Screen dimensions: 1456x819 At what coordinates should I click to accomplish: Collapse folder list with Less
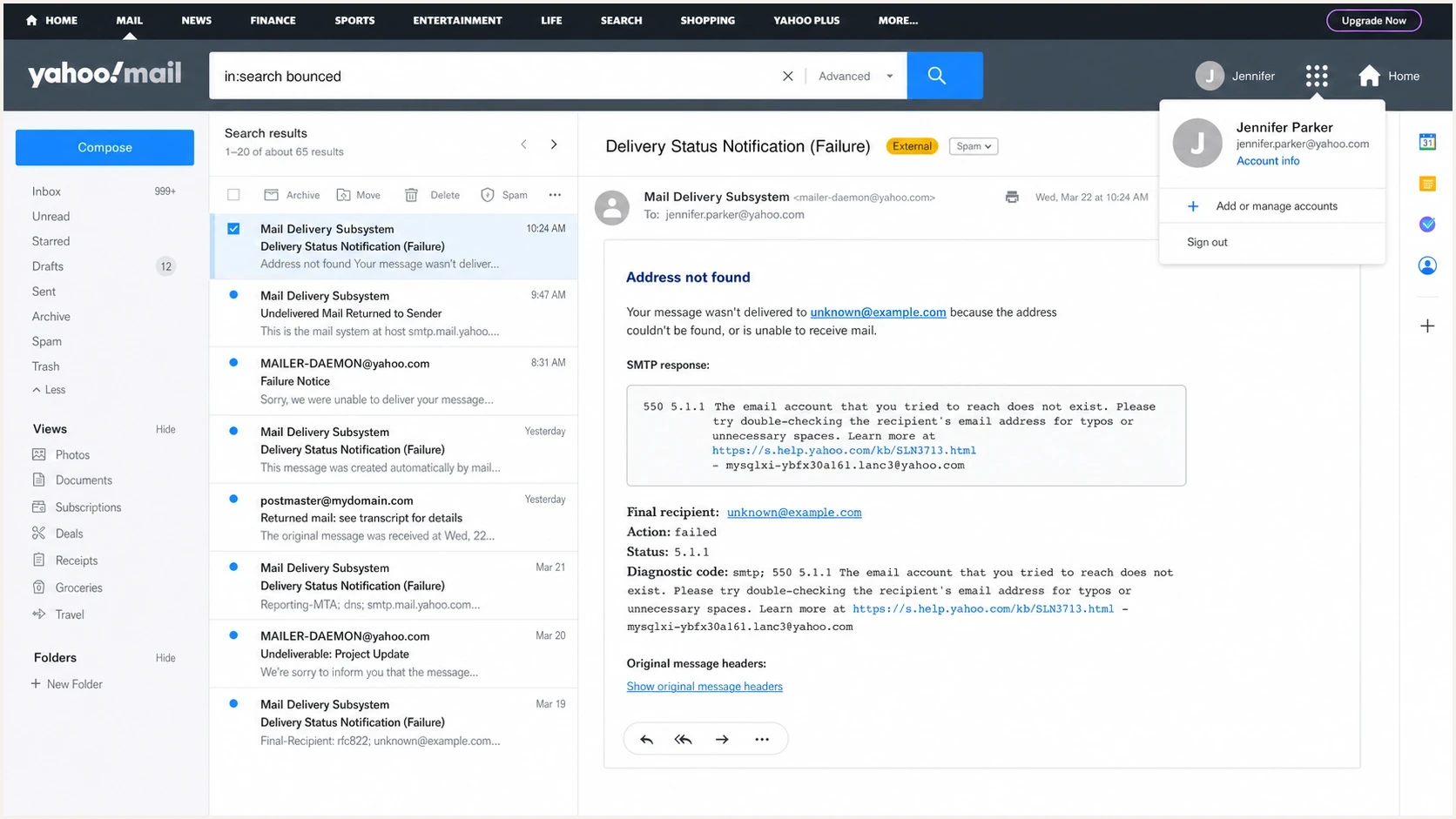coord(50,390)
